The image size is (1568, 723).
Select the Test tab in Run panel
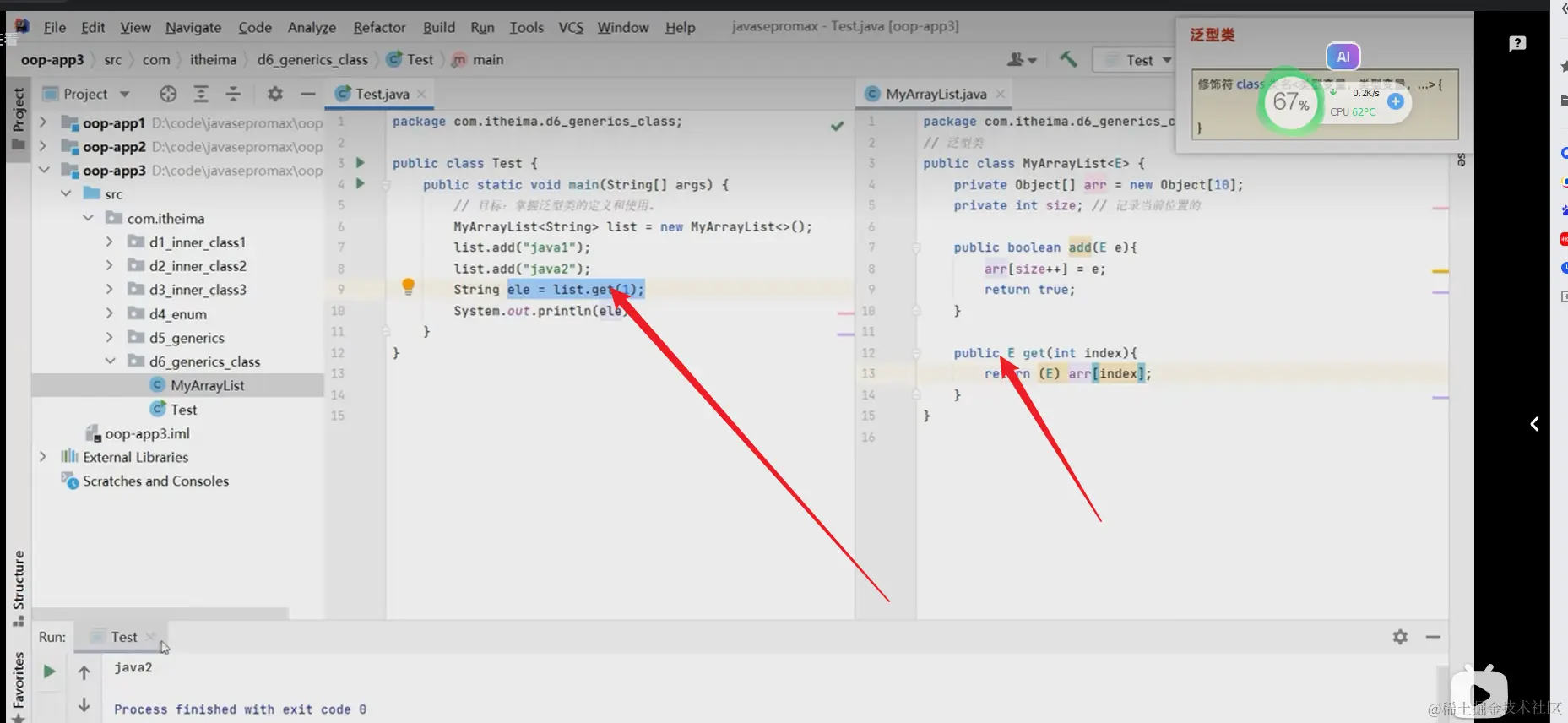(123, 637)
